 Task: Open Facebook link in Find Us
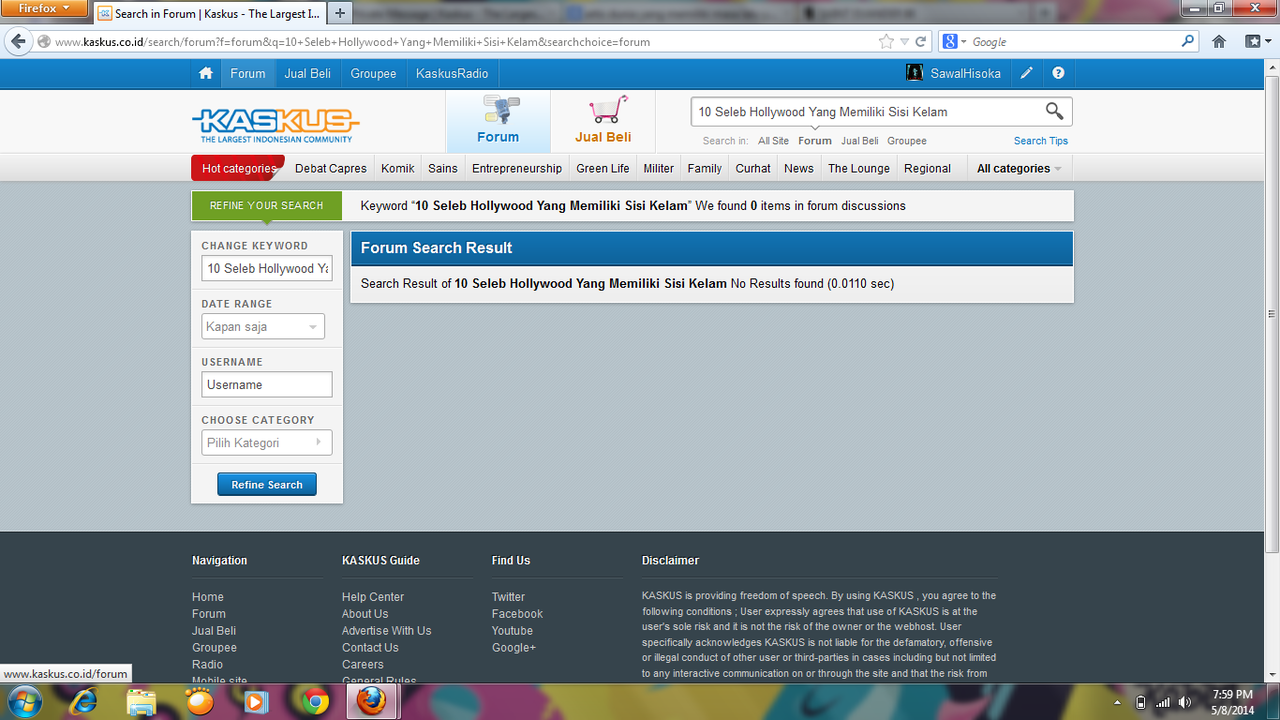pos(517,614)
